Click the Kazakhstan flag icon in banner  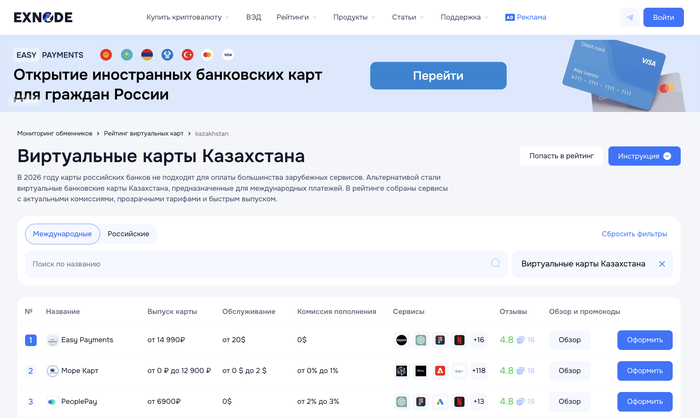click(127, 55)
